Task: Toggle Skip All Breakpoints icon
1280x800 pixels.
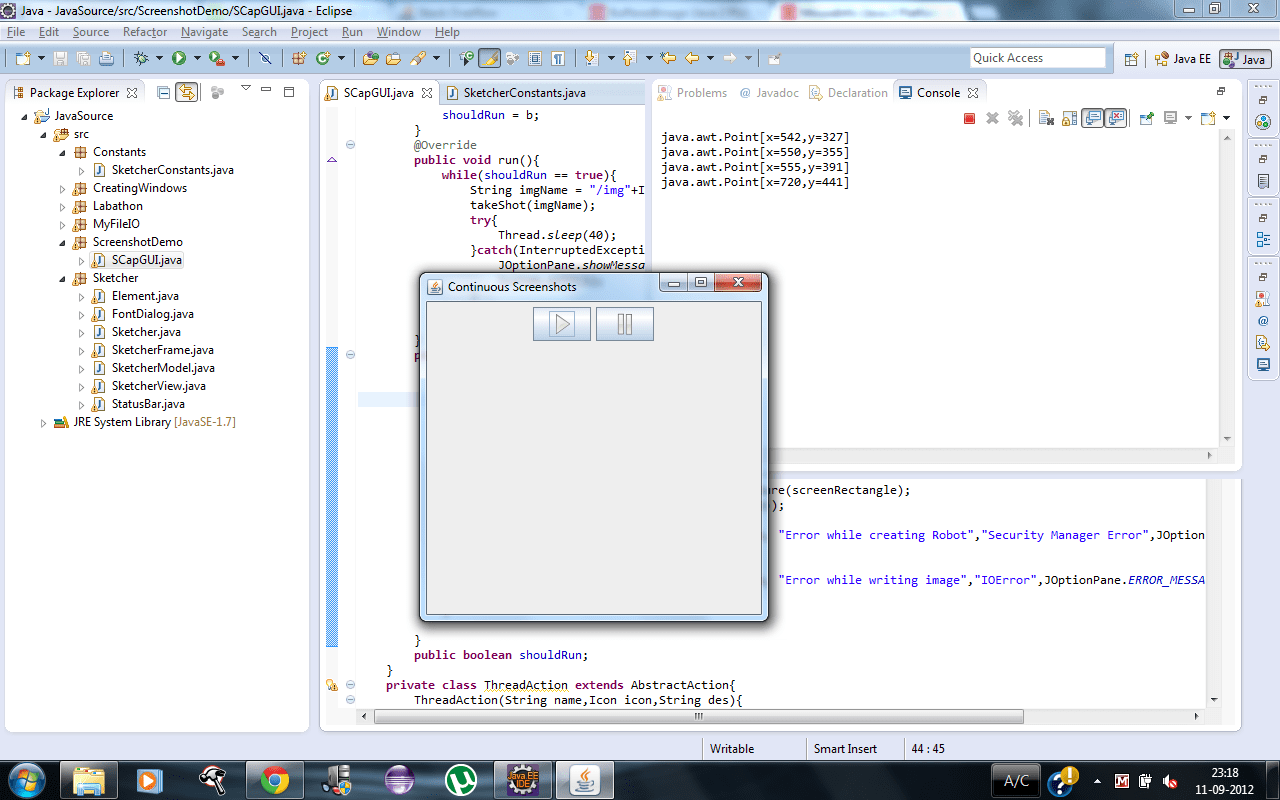Action: [x=265, y=58]
